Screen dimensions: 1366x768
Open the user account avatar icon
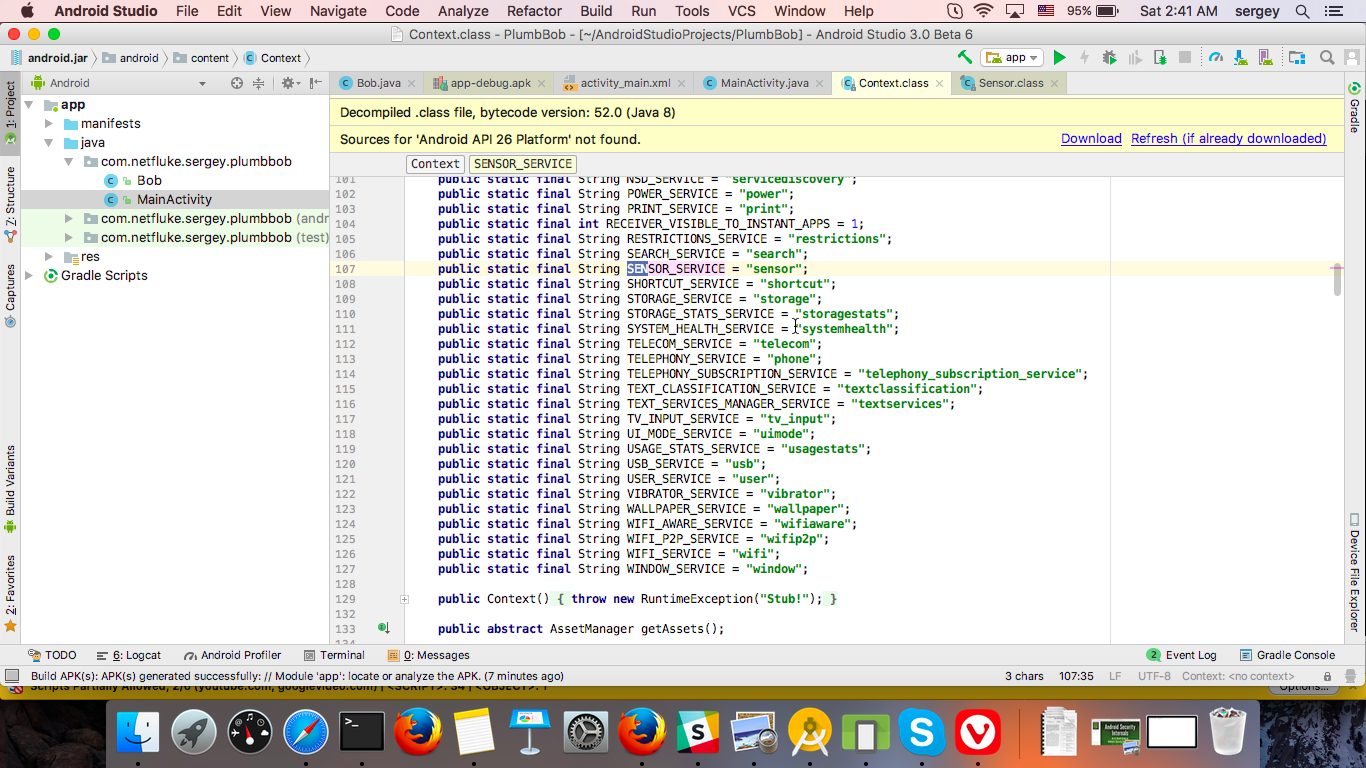click(1351, 58)
